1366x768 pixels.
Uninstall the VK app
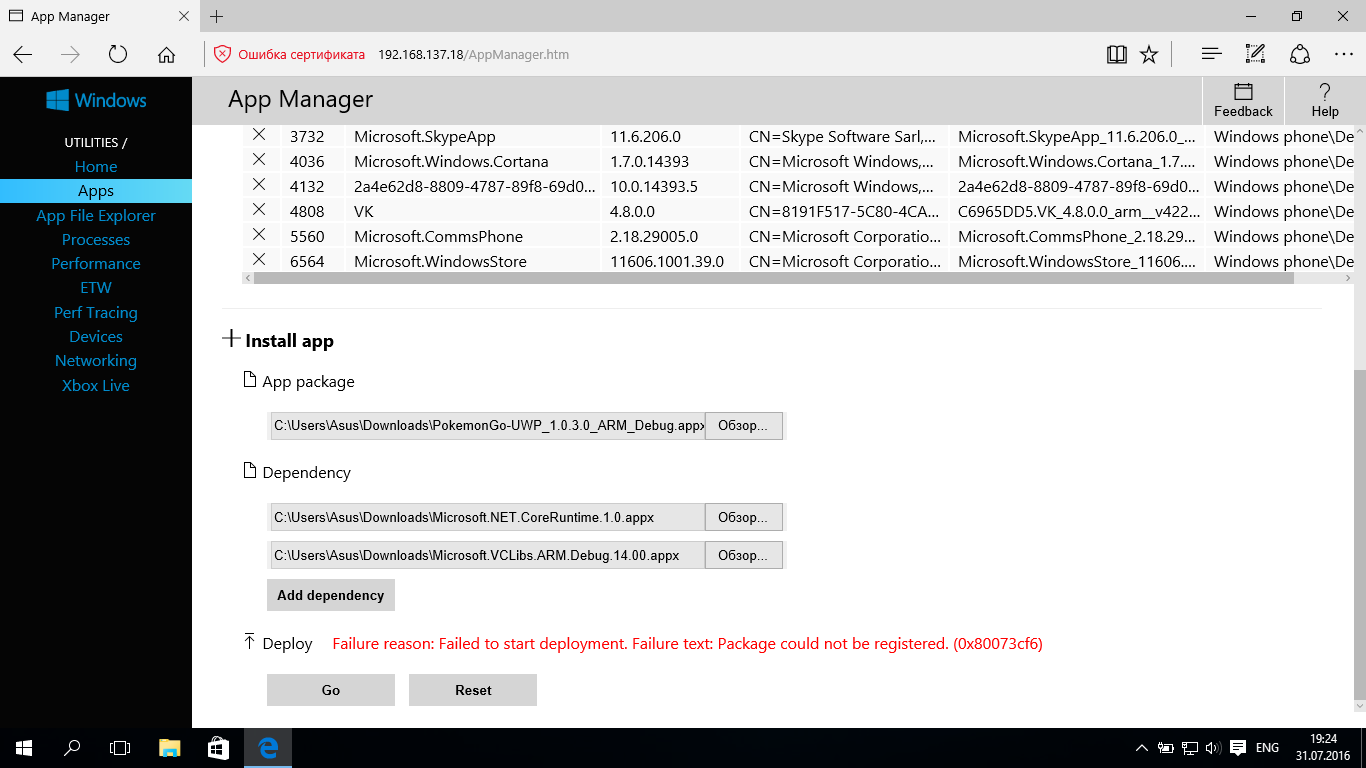pos(259,210)
